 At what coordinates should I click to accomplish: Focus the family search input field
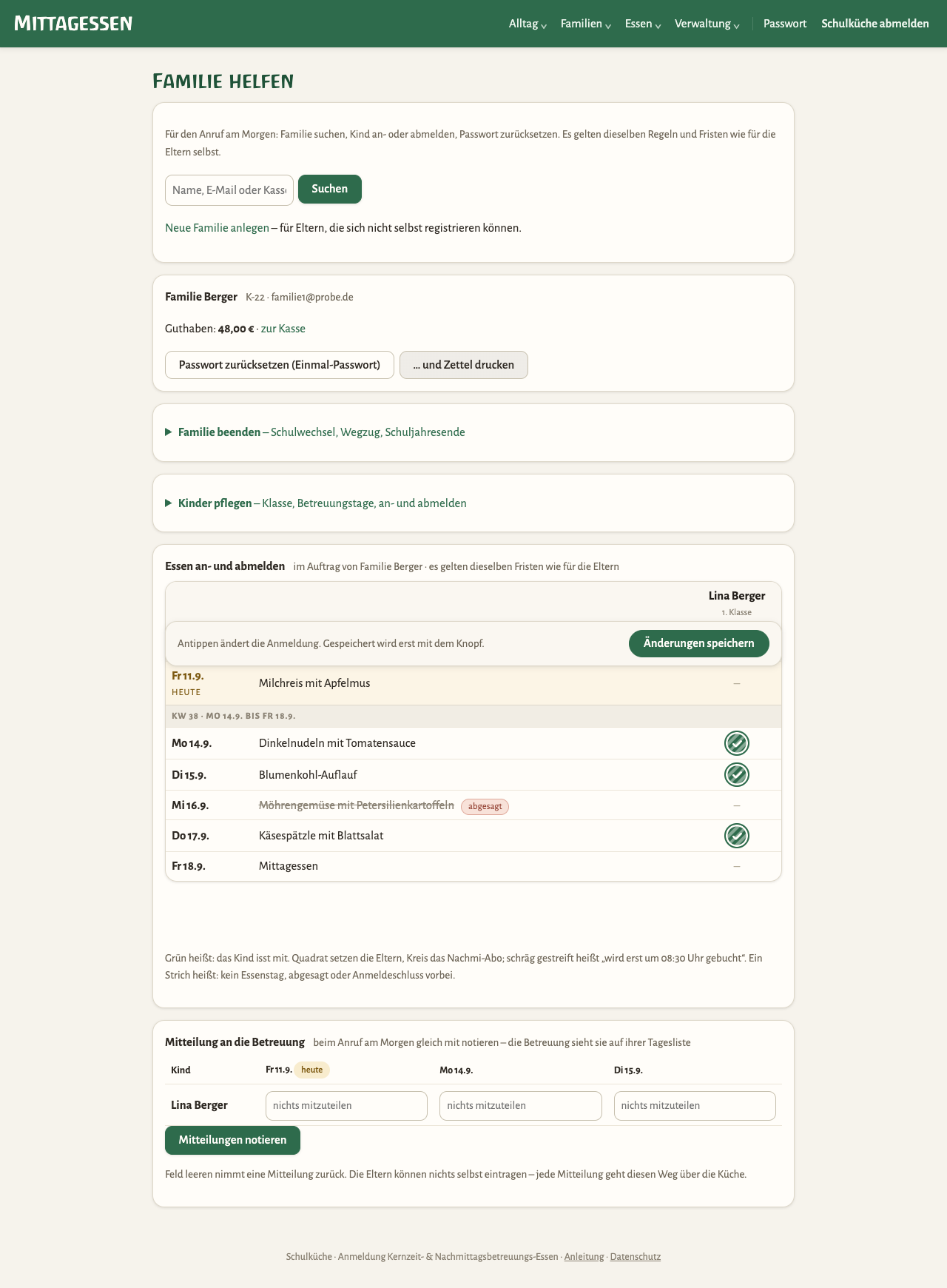click(229, 190)
